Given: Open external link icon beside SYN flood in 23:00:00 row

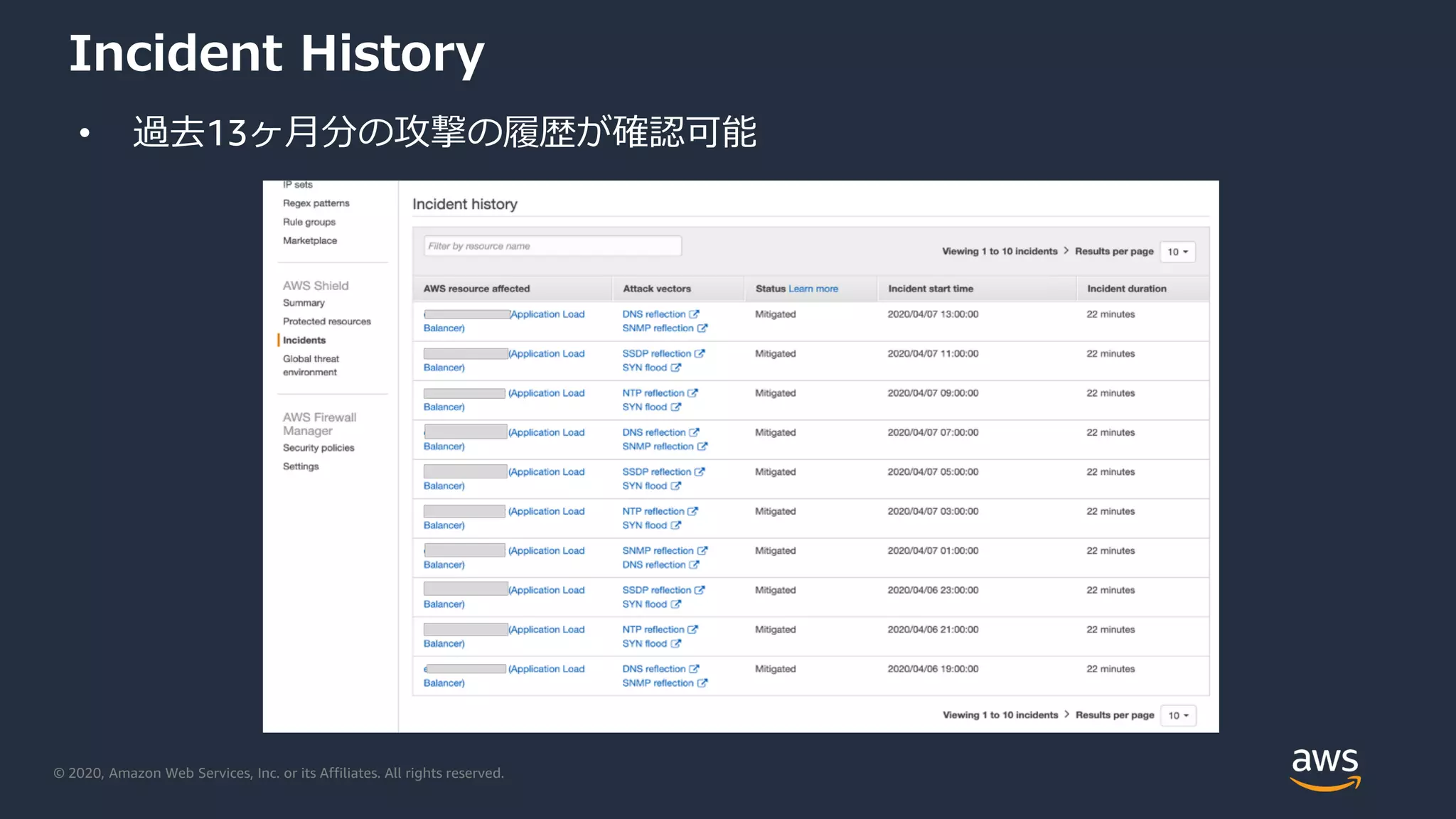Looking at the screenshot, I should pyautogui.click(x=676, y=604).
